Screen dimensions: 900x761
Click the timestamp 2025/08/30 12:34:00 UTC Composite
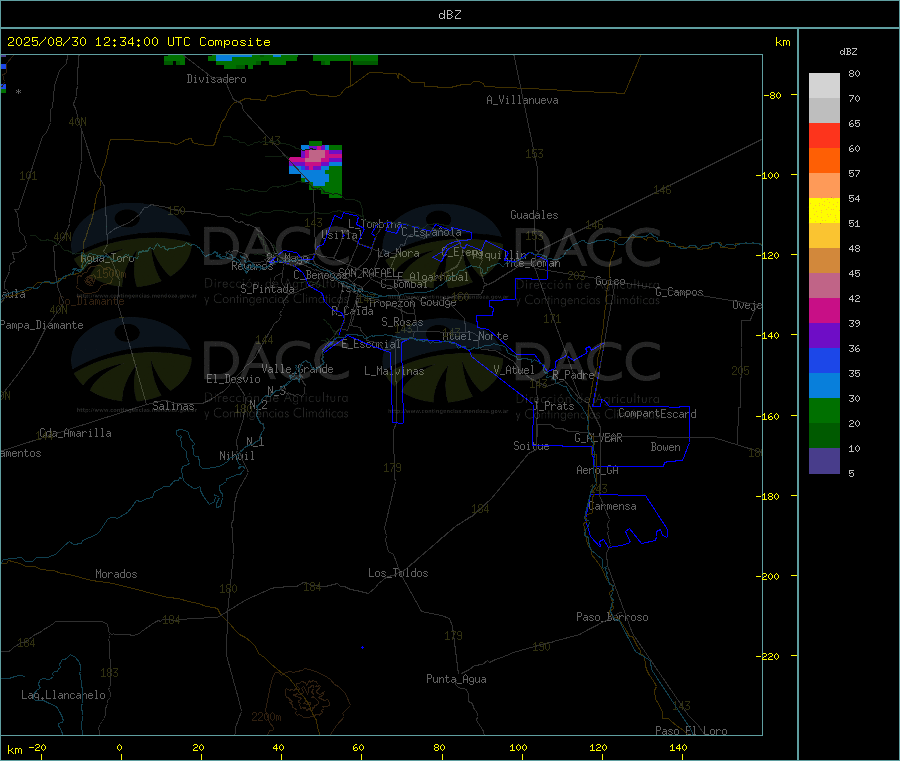[x=138, y=42]
